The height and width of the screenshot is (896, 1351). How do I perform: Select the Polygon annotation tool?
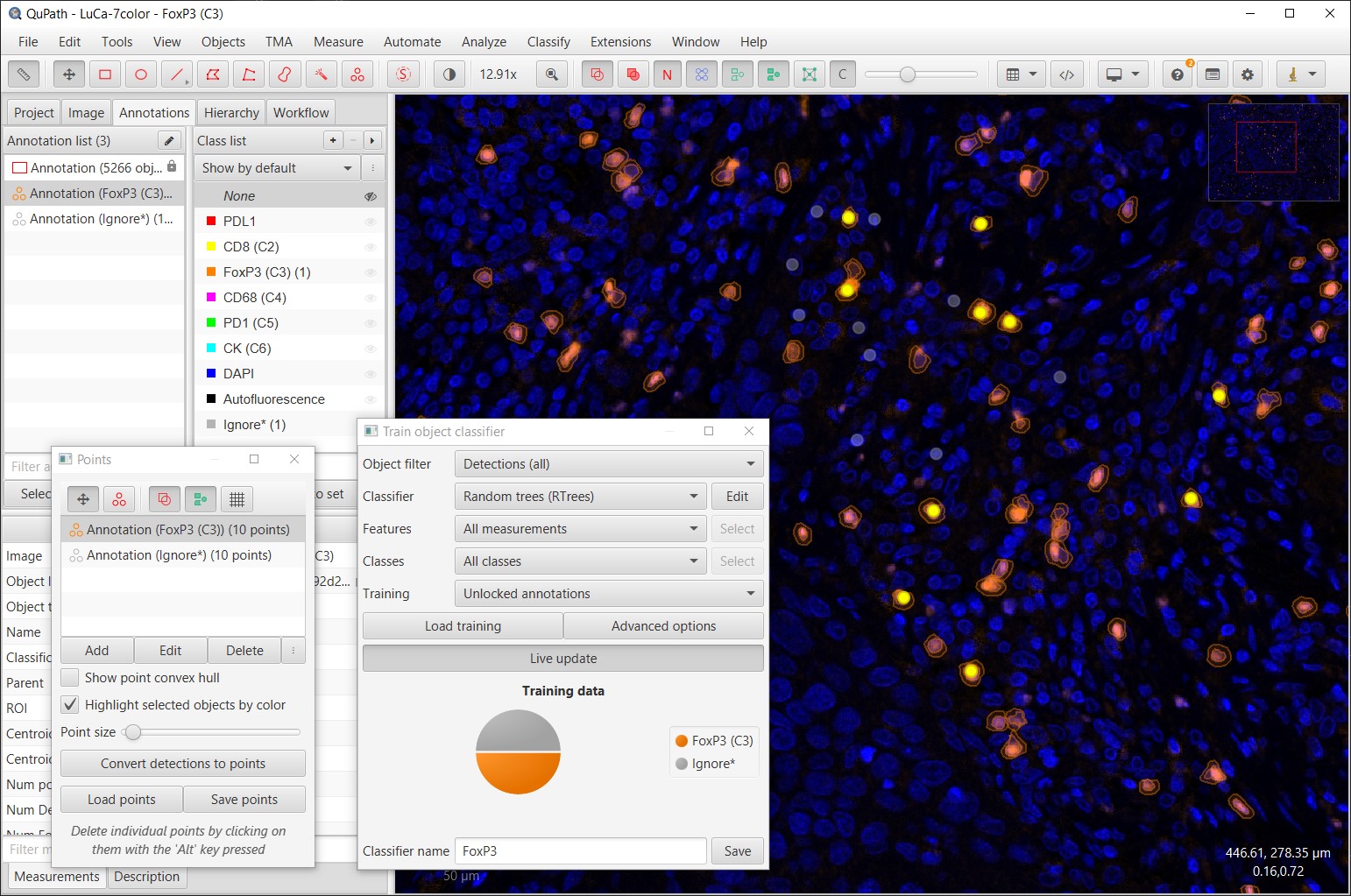click(x=213, y=74)
